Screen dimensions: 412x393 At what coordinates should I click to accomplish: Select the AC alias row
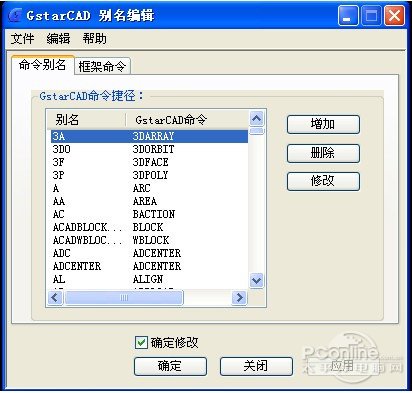(x=149, y=214)
